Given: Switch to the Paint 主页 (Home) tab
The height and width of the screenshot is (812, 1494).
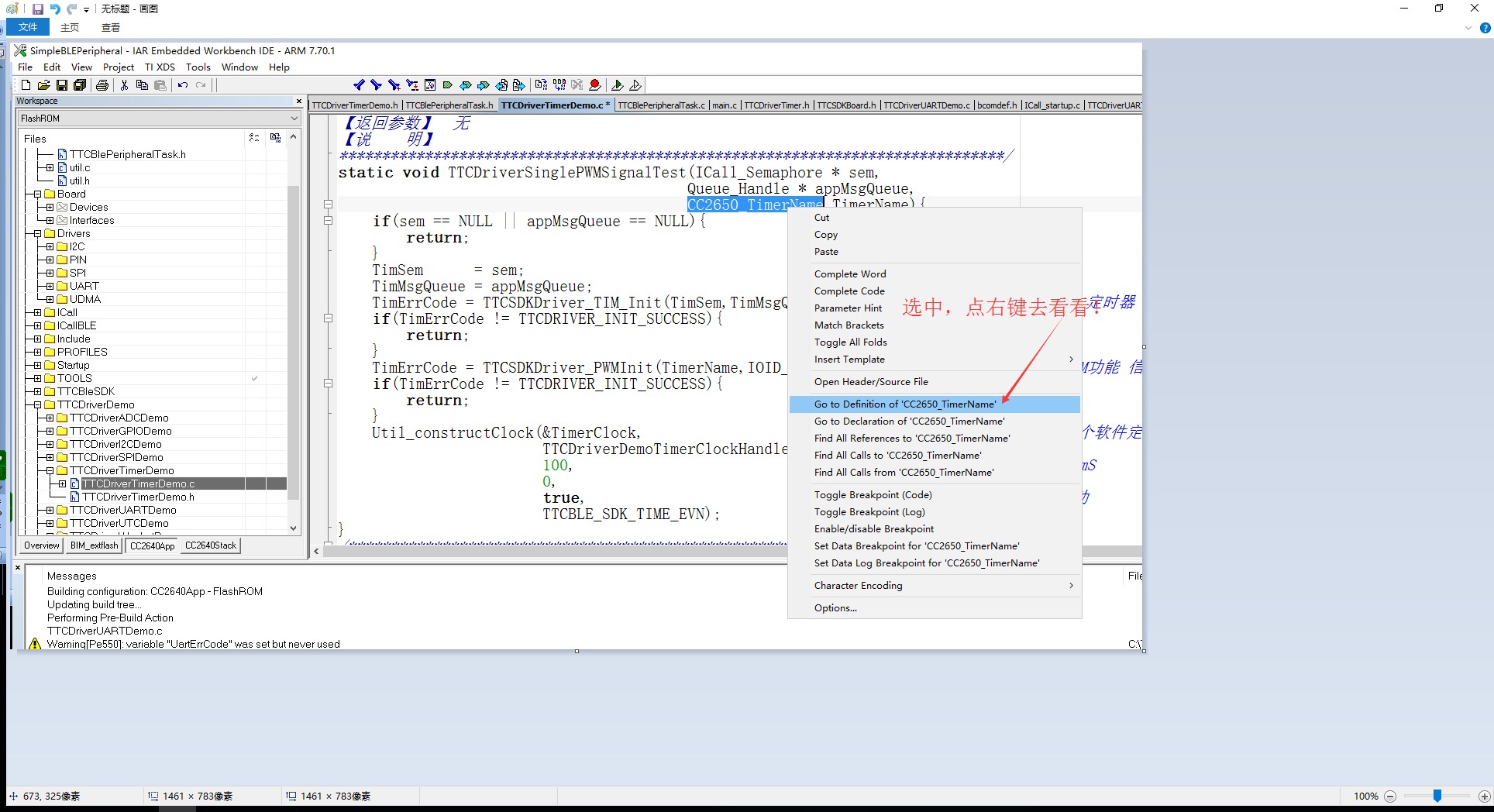Looking at the screenshot, I should (x=70, y=27).
